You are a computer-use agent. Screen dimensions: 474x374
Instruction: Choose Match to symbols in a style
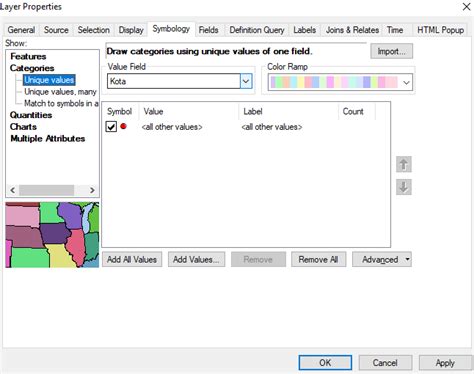click(61, 103)
